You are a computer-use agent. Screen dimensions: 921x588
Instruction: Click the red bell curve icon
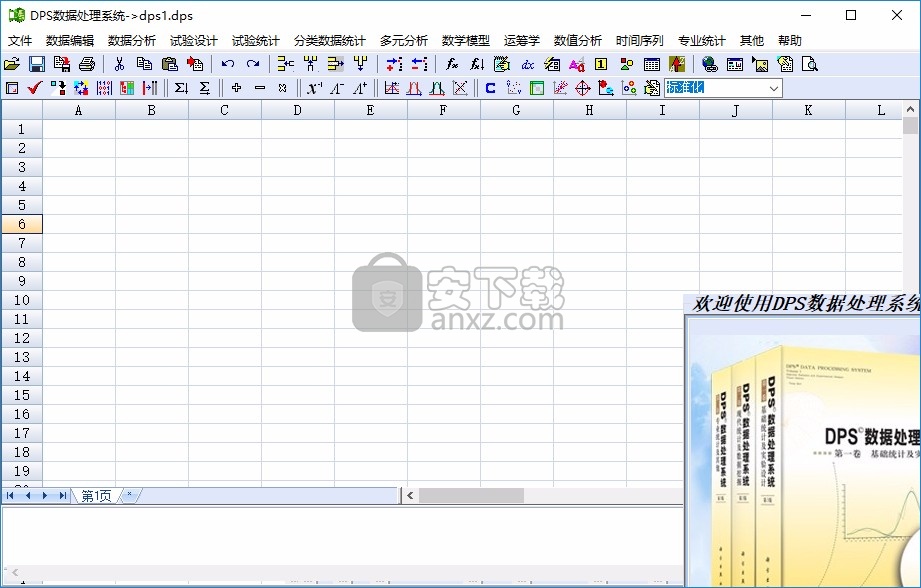tap(414, 88)
